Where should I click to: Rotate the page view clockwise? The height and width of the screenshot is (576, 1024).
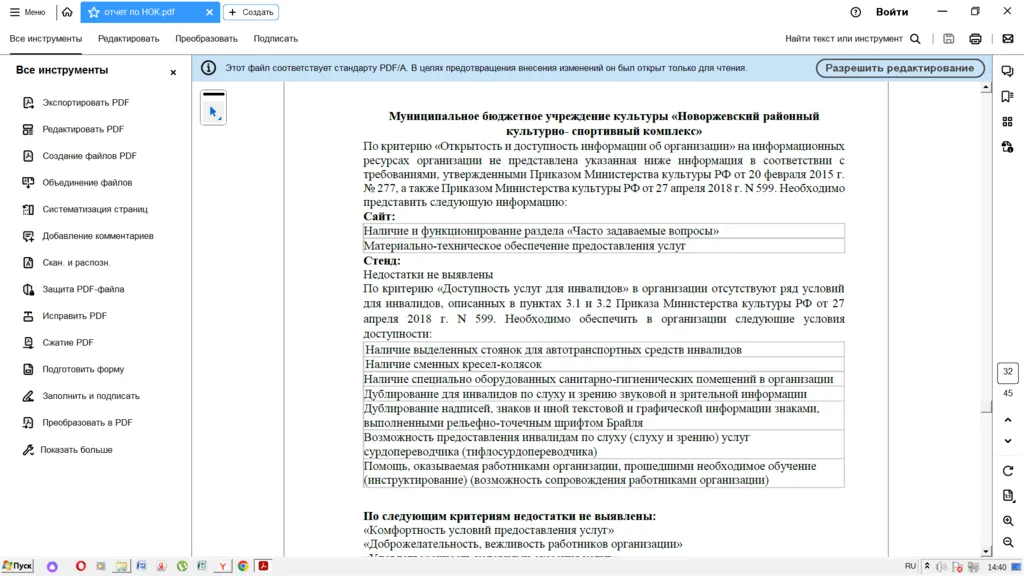coord(1007,471)
